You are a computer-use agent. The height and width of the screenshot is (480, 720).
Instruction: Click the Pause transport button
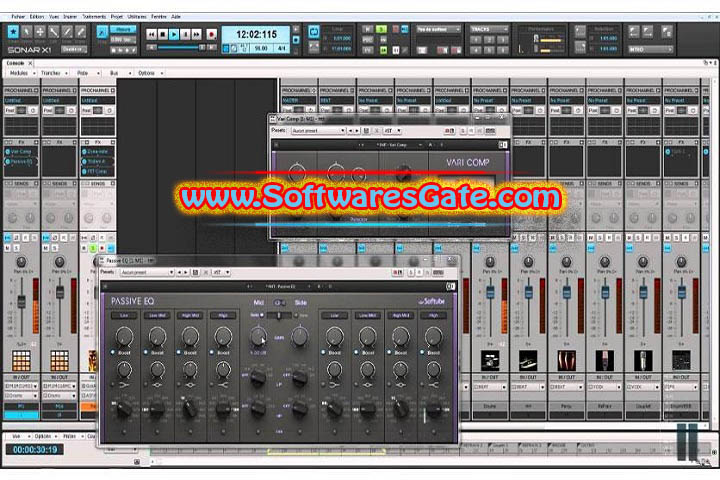(x=186, y=34)
